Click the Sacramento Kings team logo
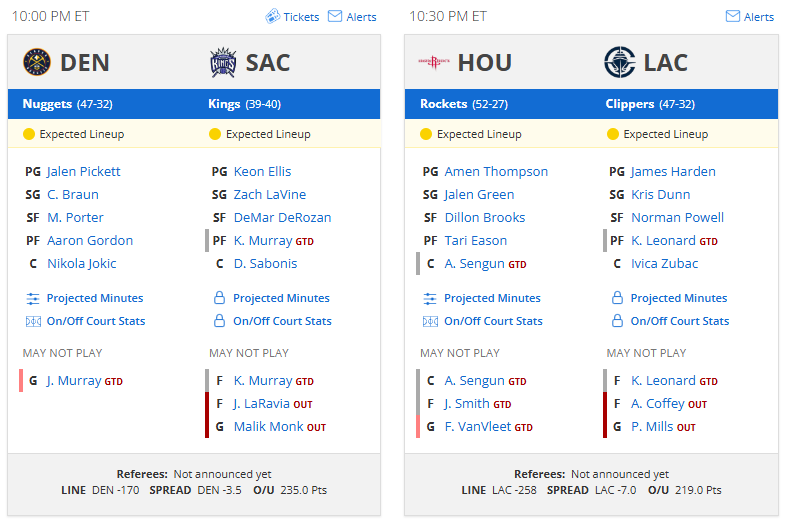Viewport: 789px width, 522px height. 223,62
